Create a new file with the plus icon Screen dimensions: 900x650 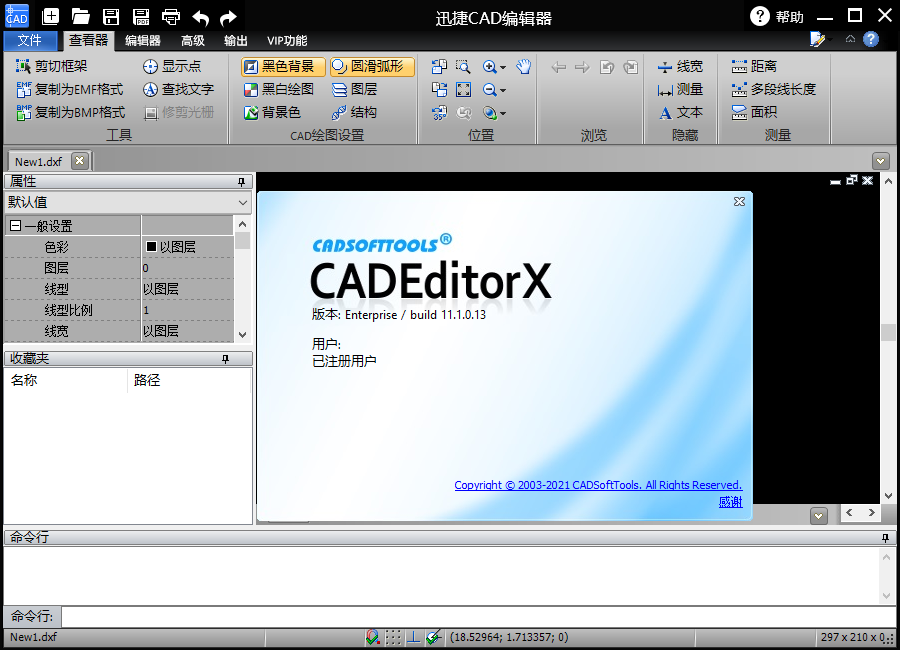(51, 16)
